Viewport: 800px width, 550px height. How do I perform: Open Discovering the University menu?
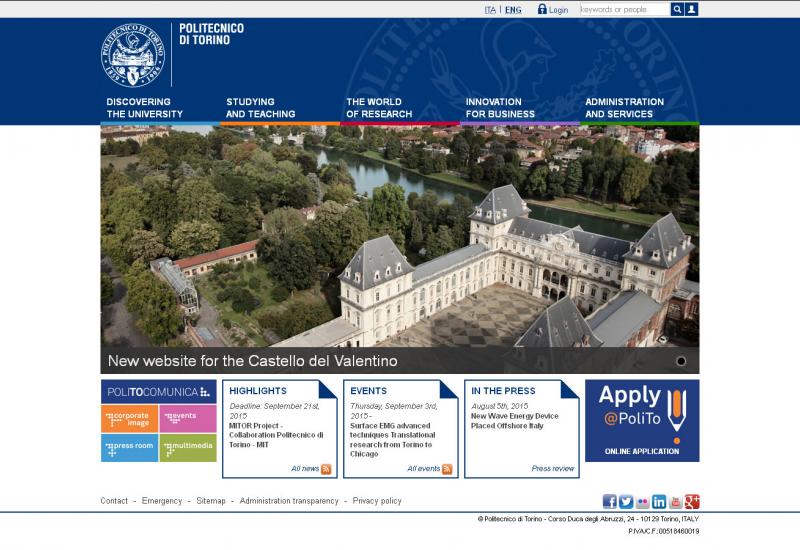[x=144, y=108]
